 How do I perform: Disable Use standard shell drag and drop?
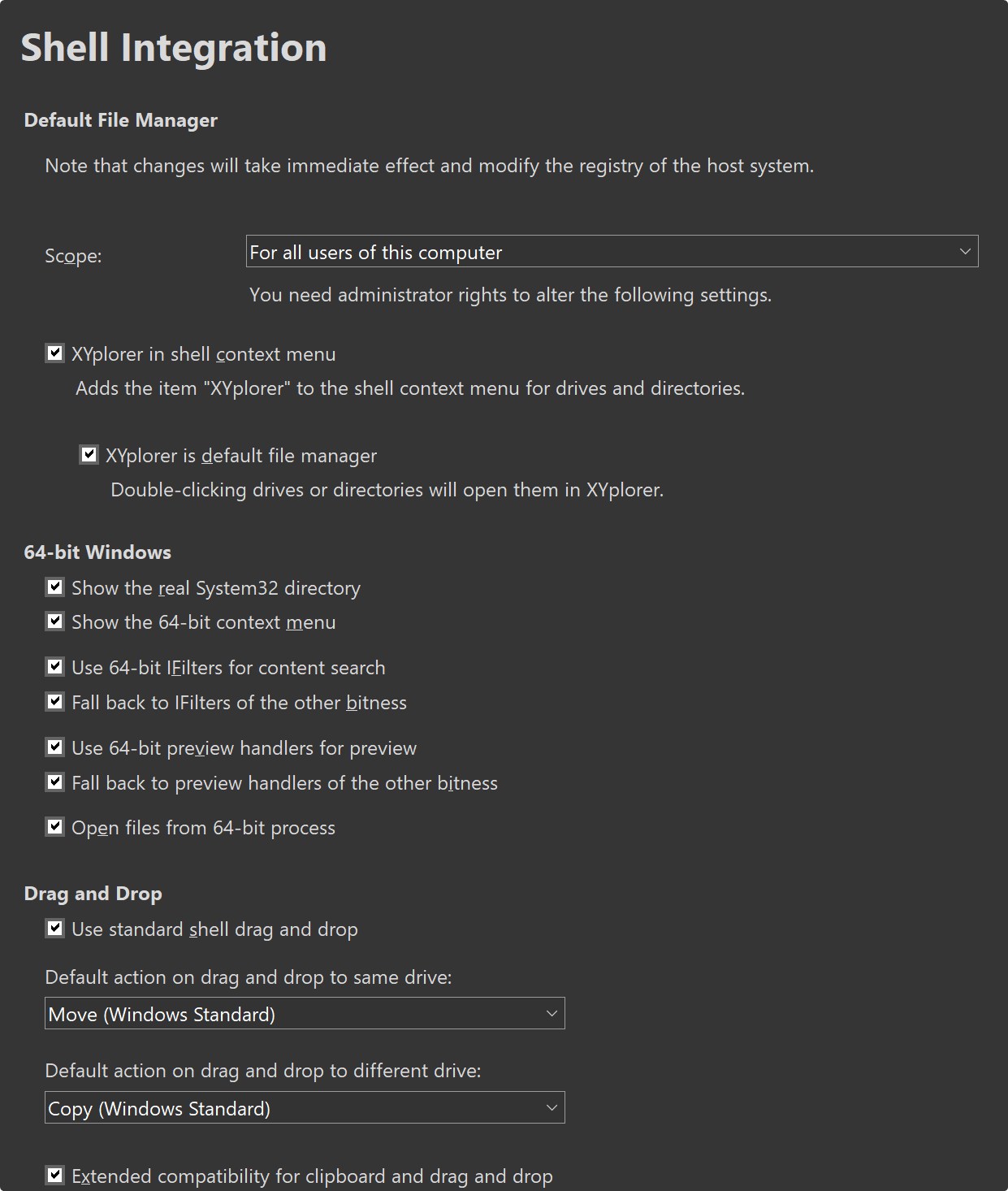coord(55,929)
